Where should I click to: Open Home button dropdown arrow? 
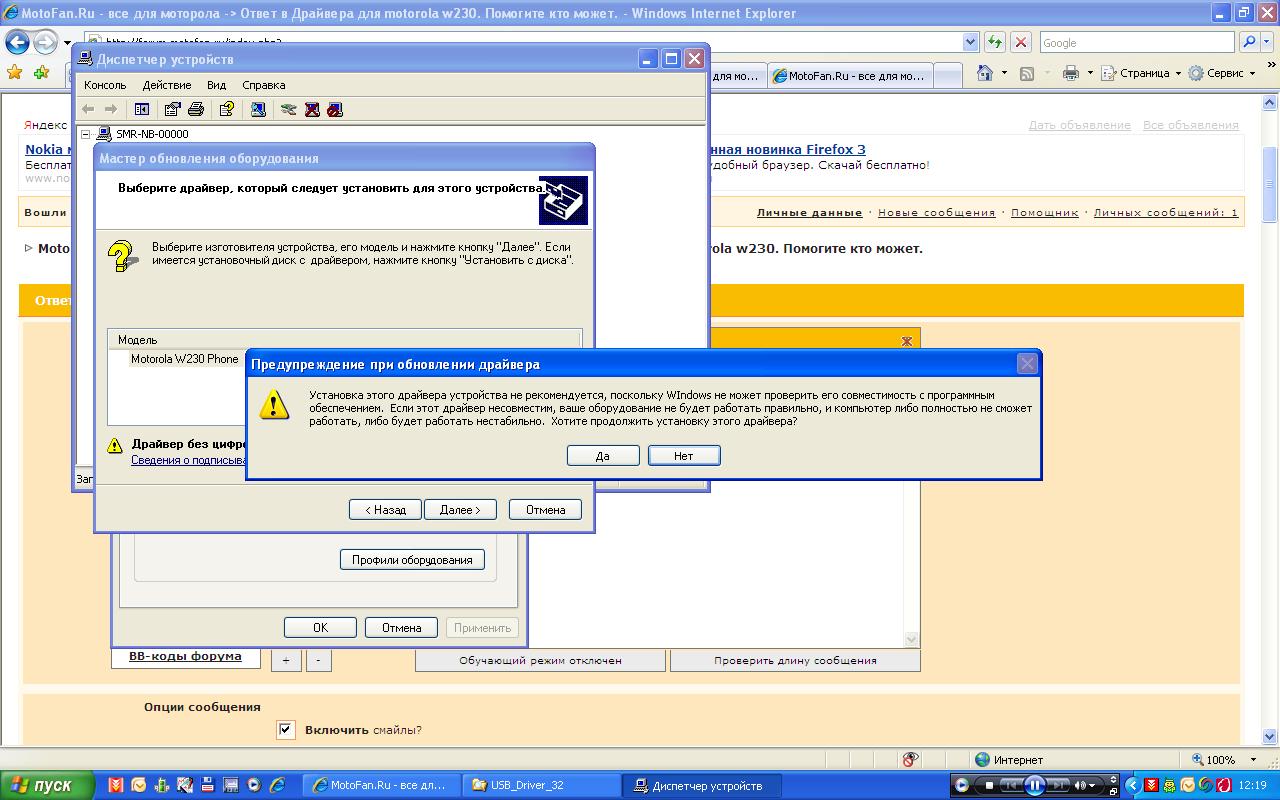pyautogui.click(x=1003, y=73)
